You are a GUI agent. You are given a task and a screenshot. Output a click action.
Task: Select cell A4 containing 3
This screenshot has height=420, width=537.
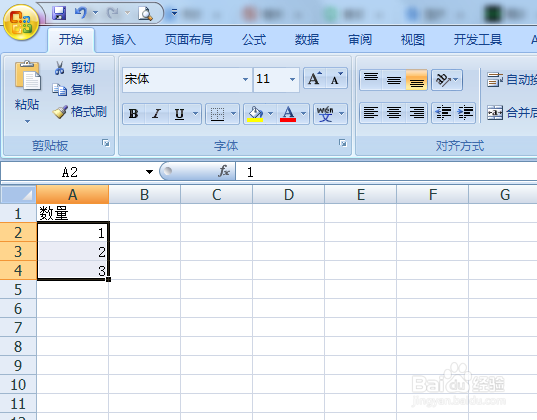tap(73, 270)
